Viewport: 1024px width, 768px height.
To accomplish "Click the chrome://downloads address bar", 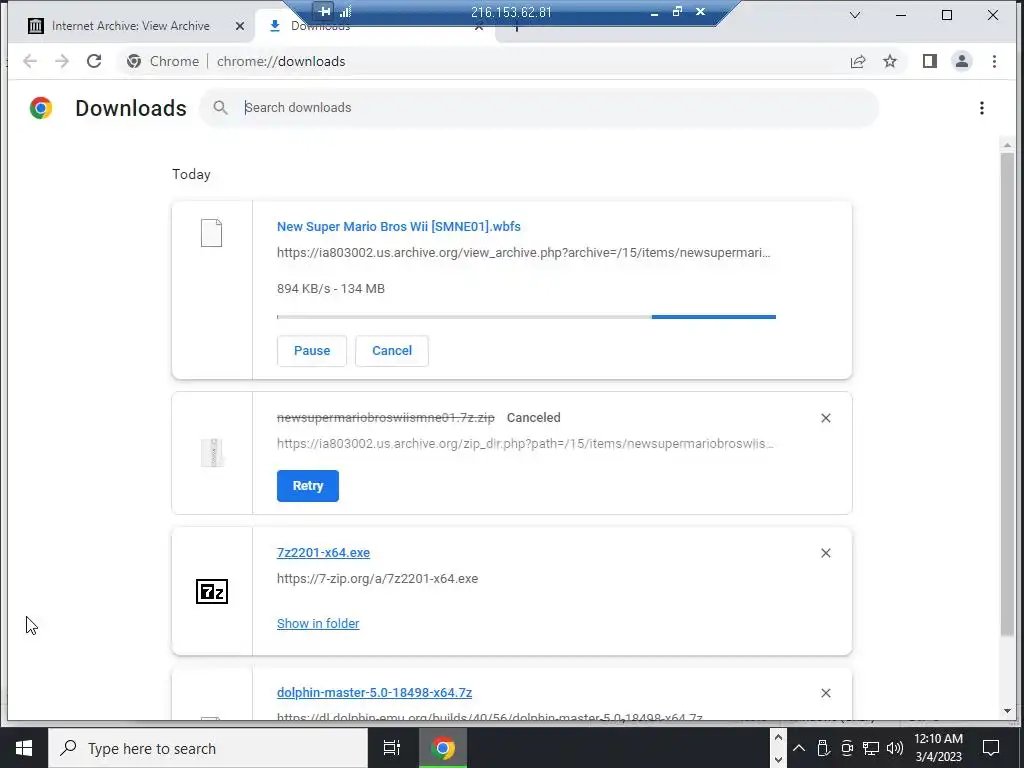I will click(x=482, y=61).
